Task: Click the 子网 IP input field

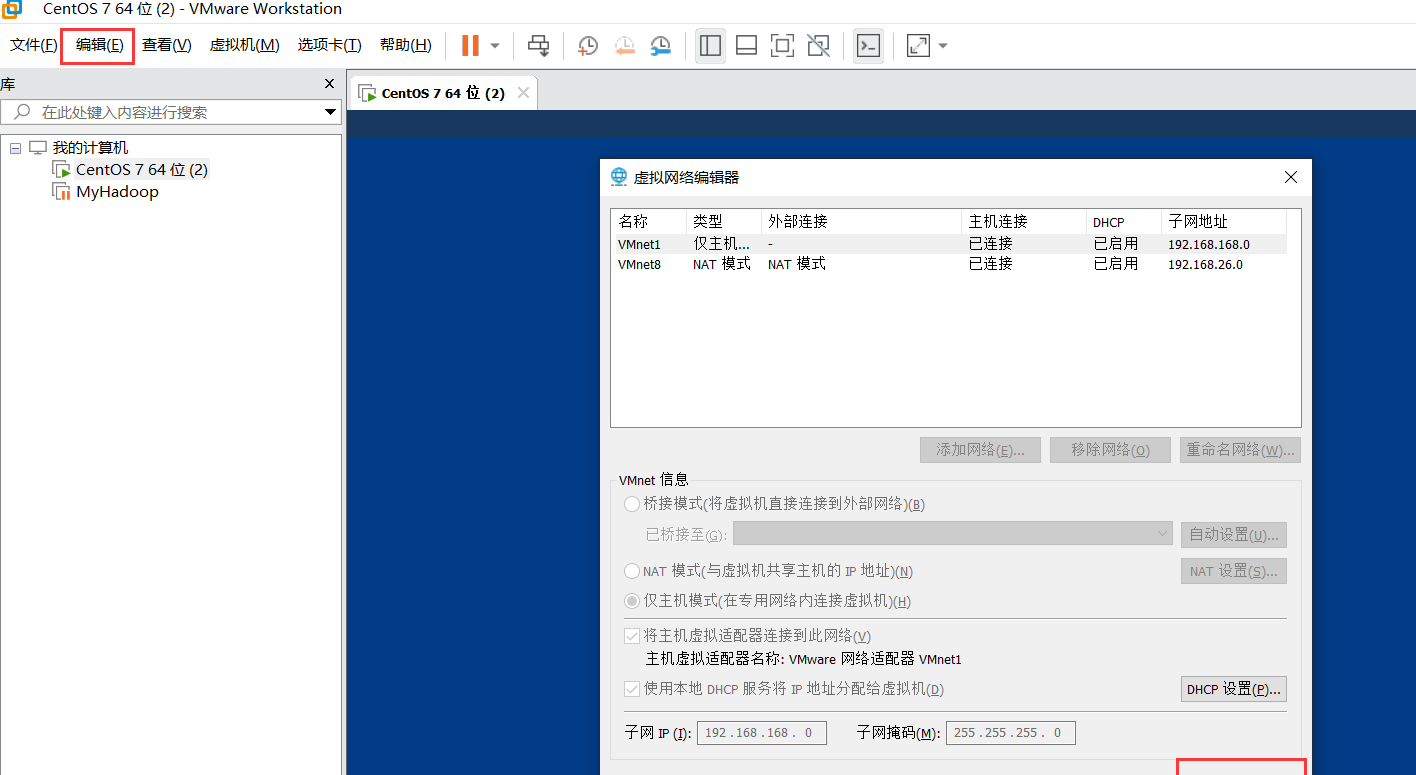Action: click(x=762, y=733)
